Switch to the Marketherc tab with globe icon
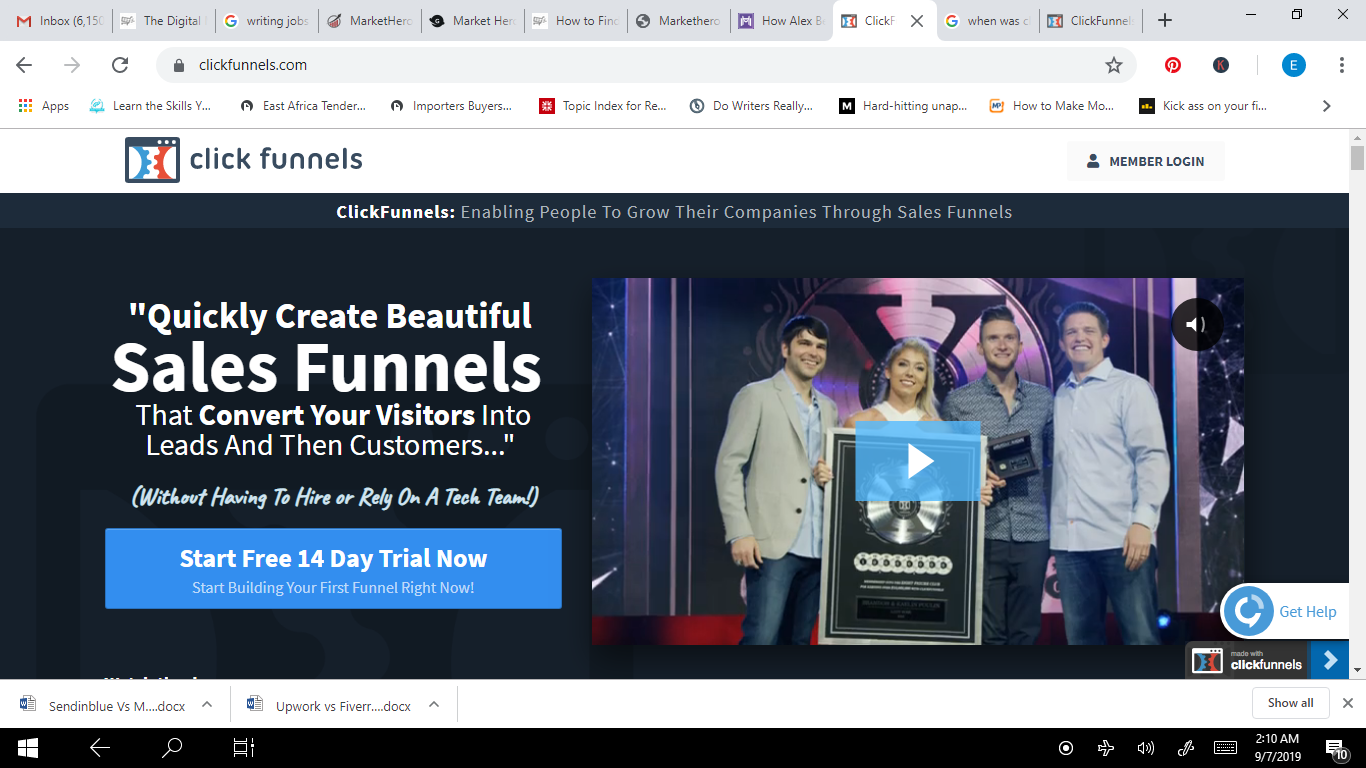Screen dimensions: 1366x768 click(679, 21)
